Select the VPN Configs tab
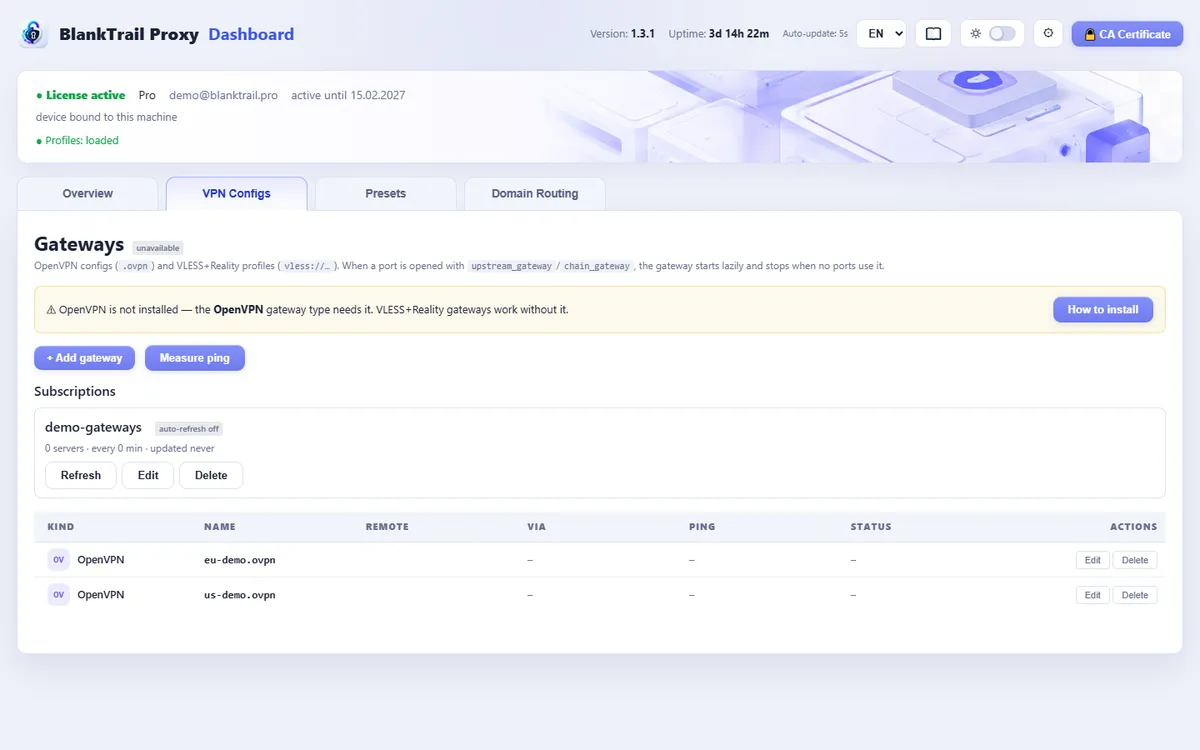 click(x=237, y=194)
